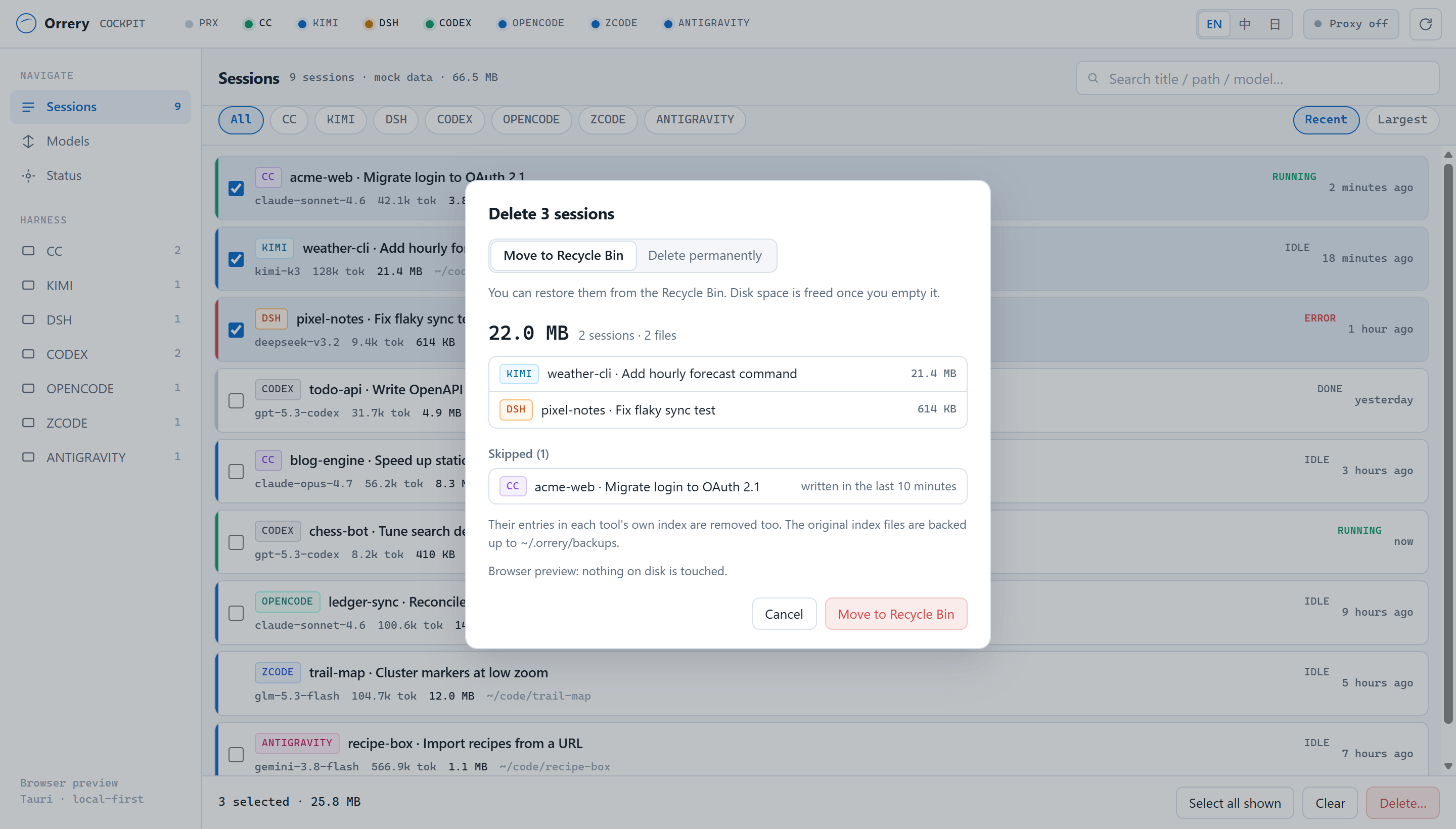Select EN language button

click(x=1214, y=24)
